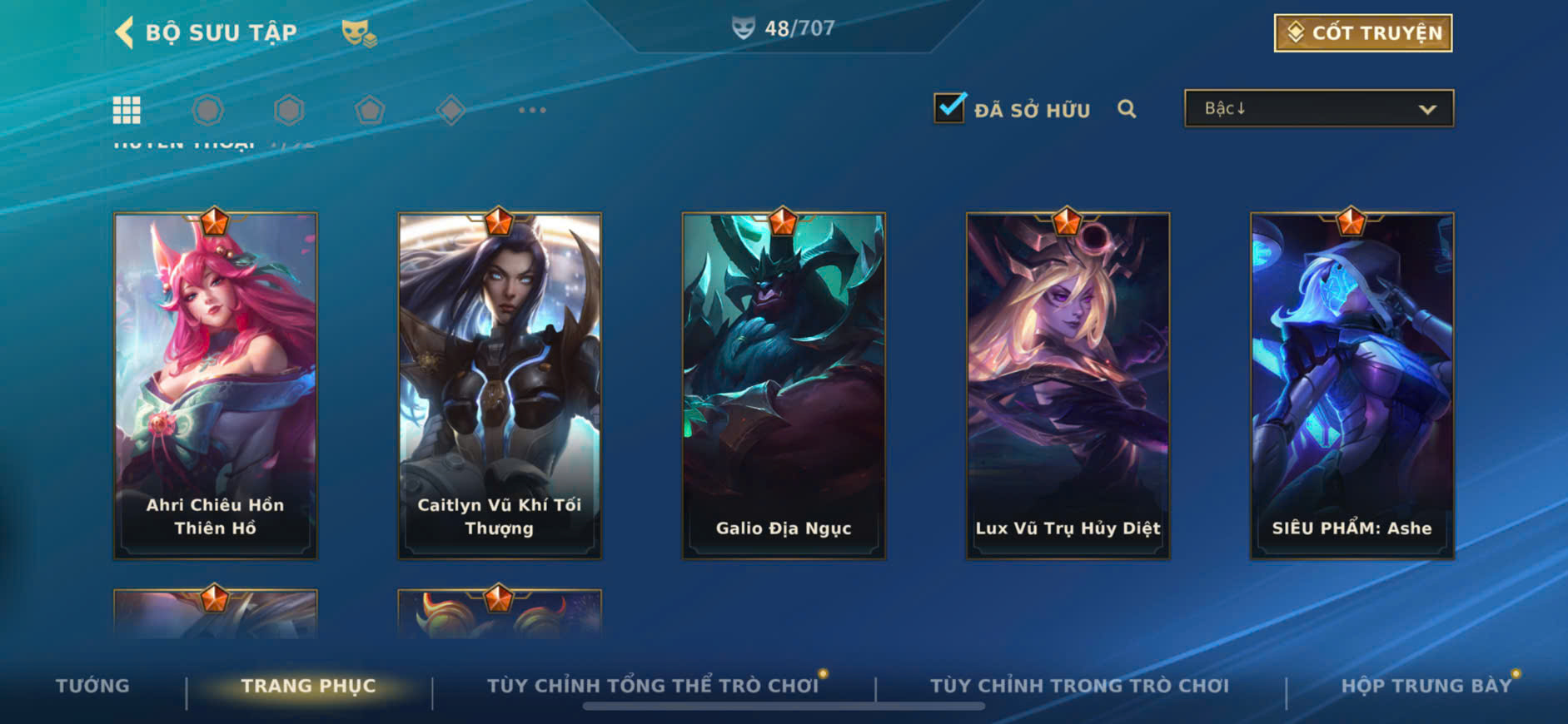
Task: Untick the Đã Sở Hữu checkbox
Action: 949,108
